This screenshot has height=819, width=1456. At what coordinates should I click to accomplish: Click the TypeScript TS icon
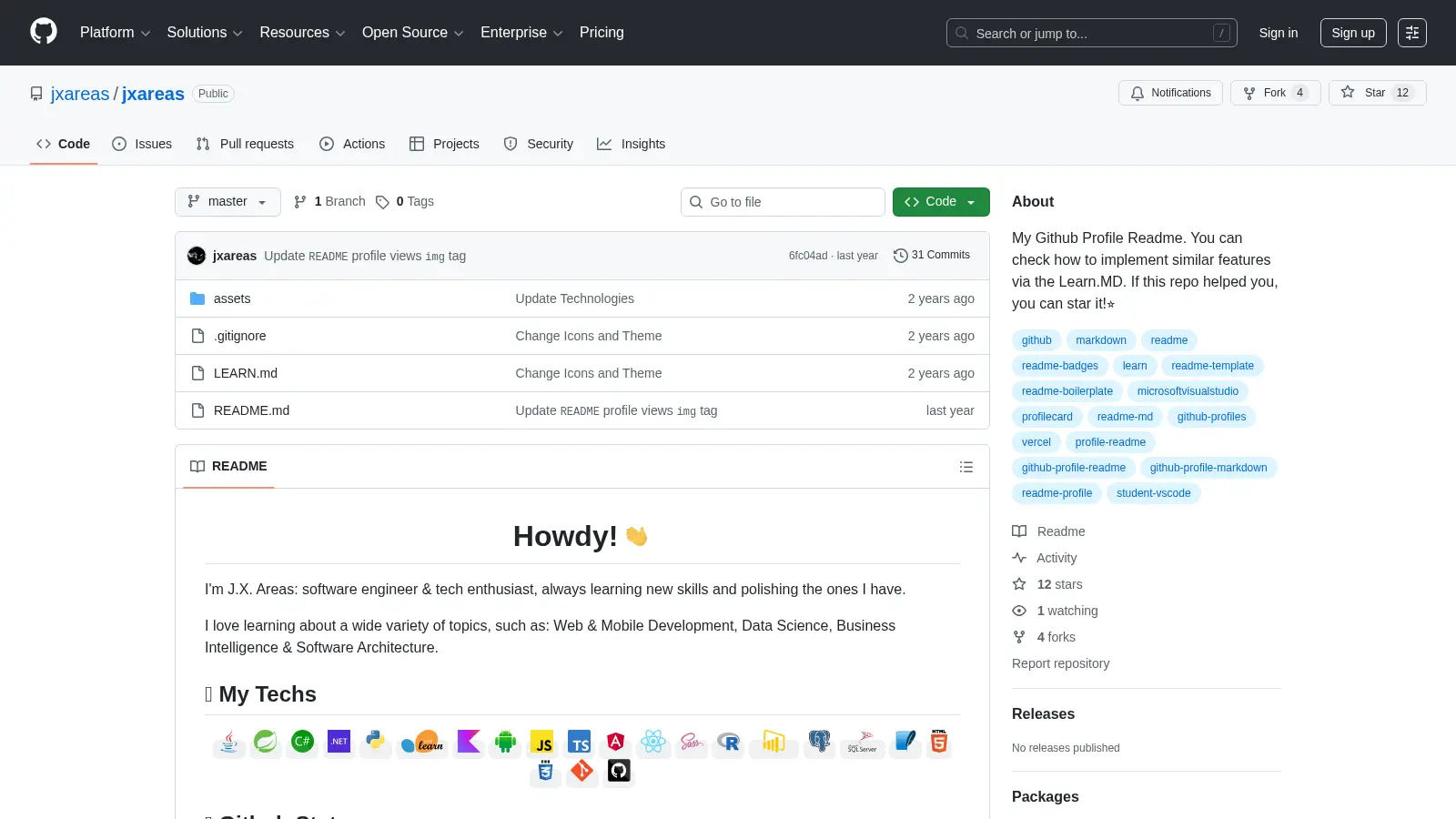pos(579,743)
